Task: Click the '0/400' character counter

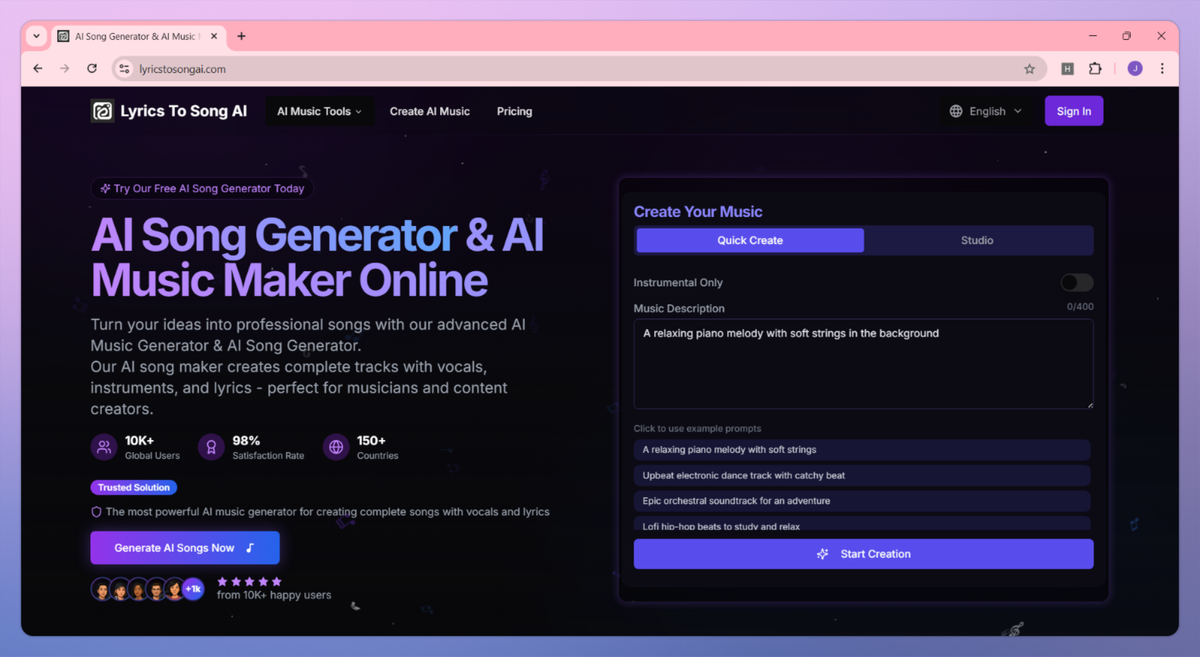Action: click(1080, 307)
